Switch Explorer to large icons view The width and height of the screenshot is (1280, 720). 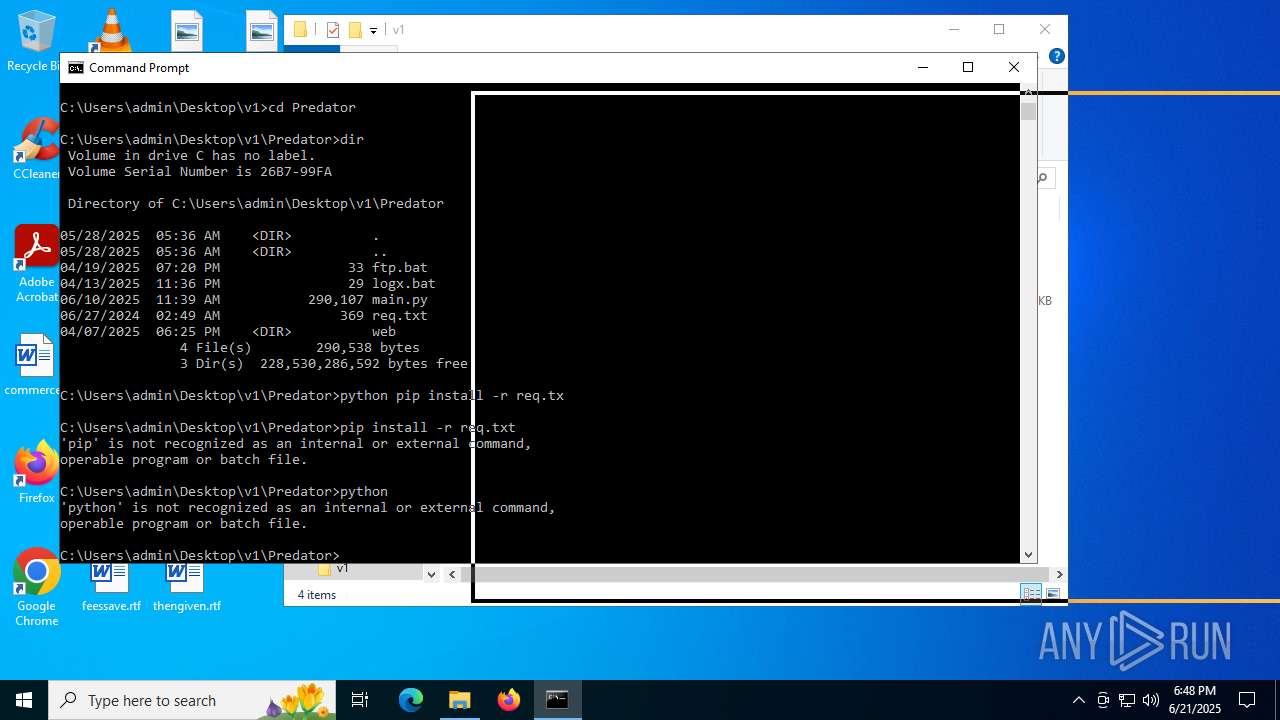point(1053,594)
